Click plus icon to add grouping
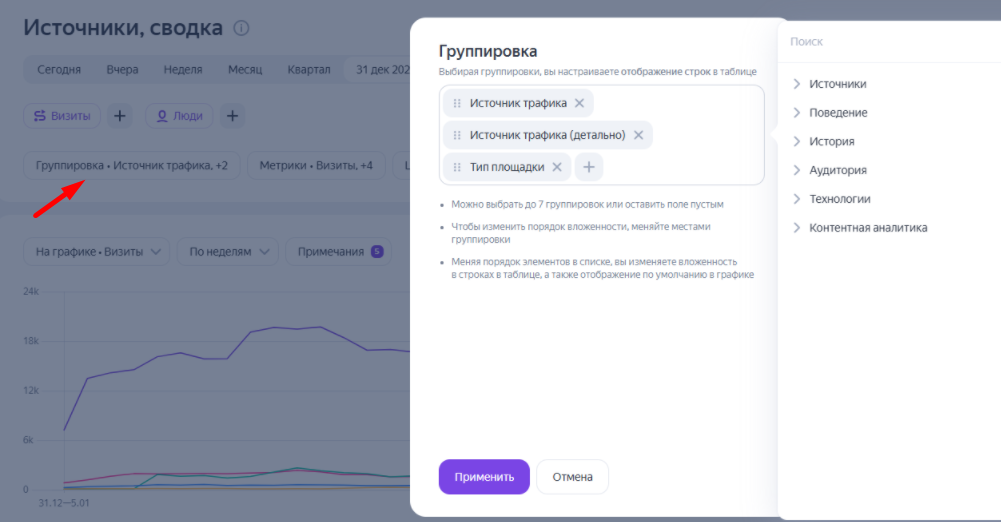The image size is (1001, 522). click(589, 167)
